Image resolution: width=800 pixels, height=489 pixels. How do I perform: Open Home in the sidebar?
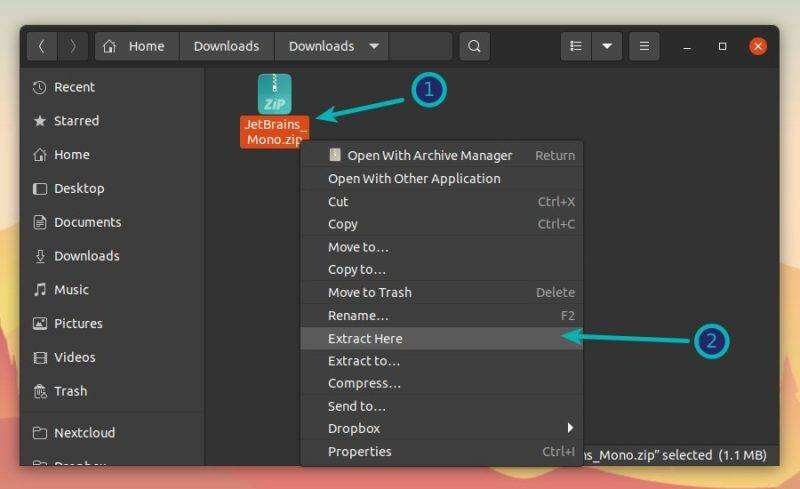(x=112, y=155)
